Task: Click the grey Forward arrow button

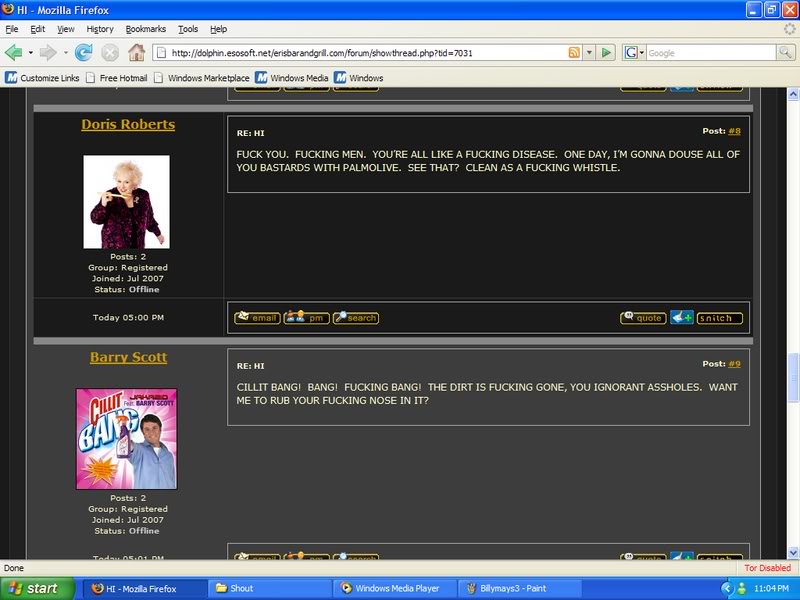Action: [48, 52]
